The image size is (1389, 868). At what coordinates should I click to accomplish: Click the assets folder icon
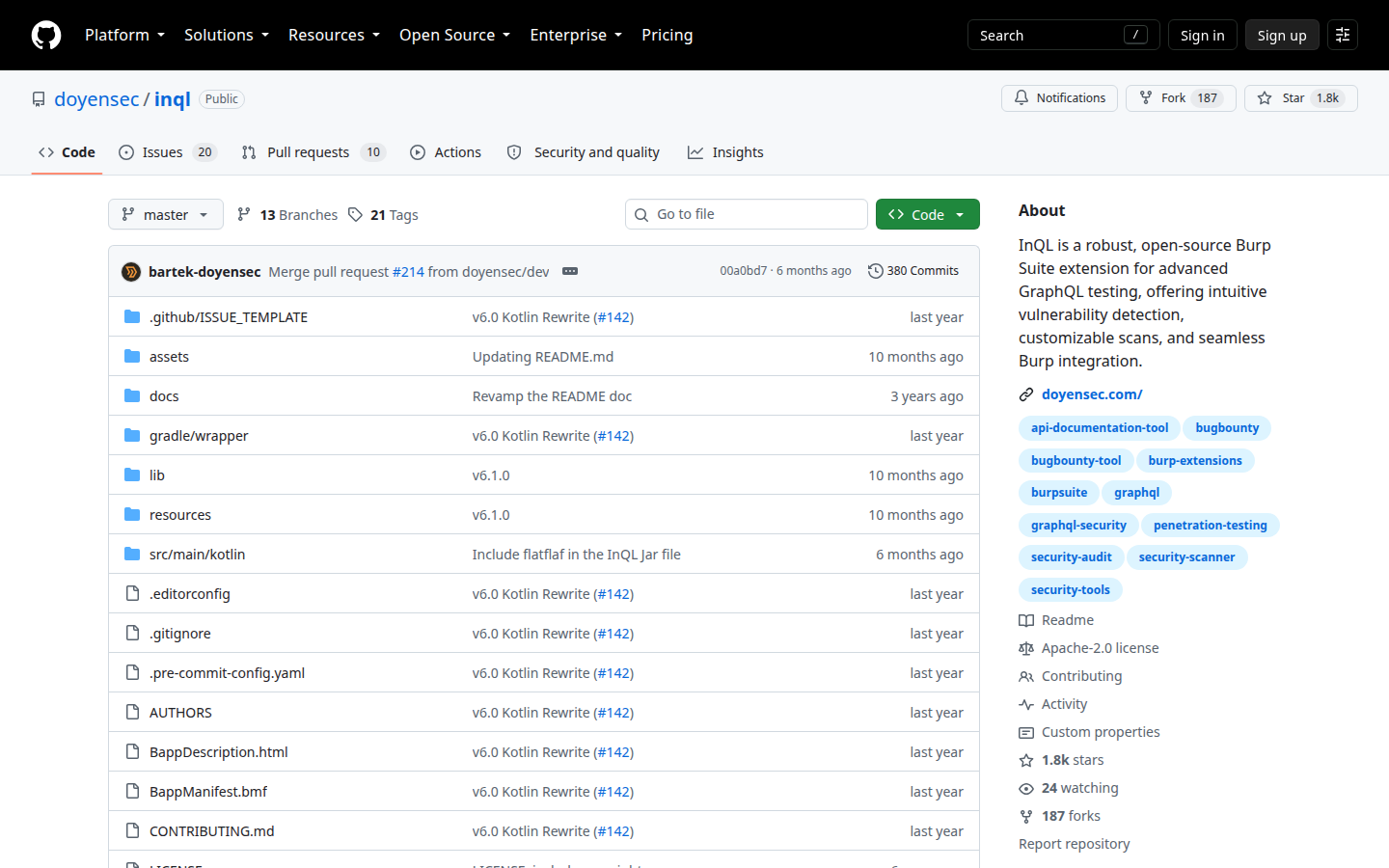pos(132,356)
